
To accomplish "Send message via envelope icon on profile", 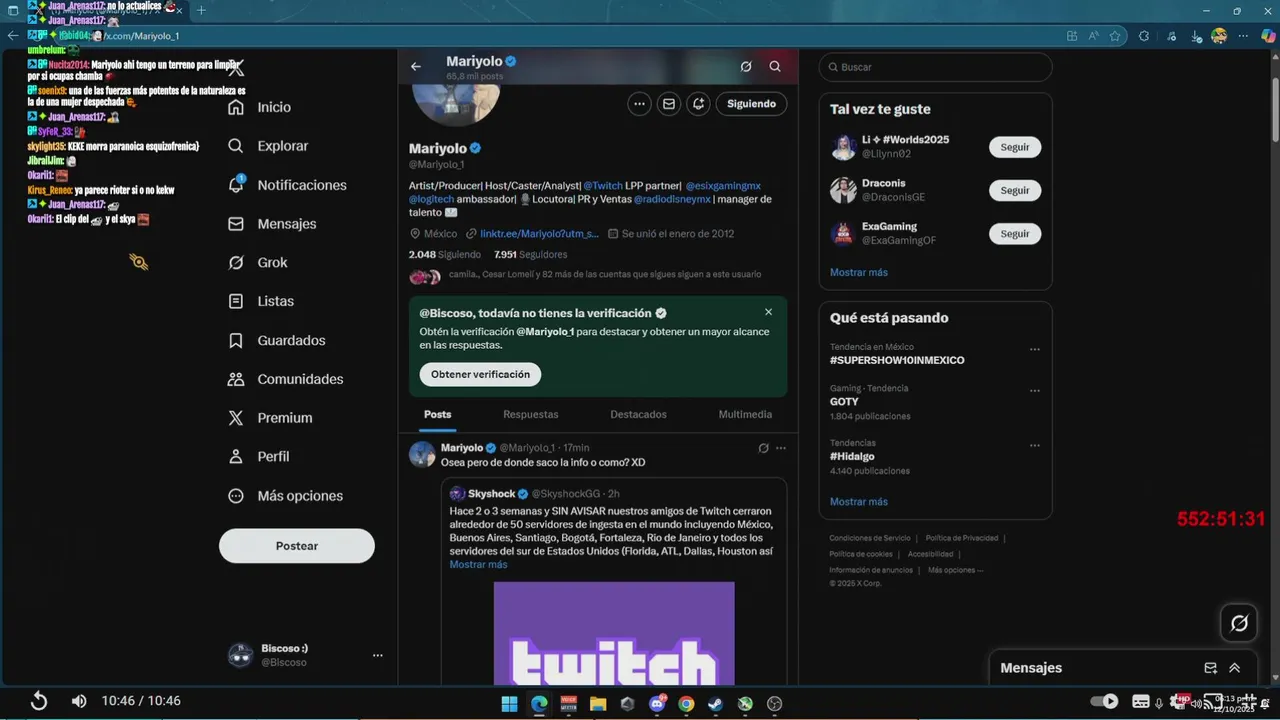I will click(669, 103).
